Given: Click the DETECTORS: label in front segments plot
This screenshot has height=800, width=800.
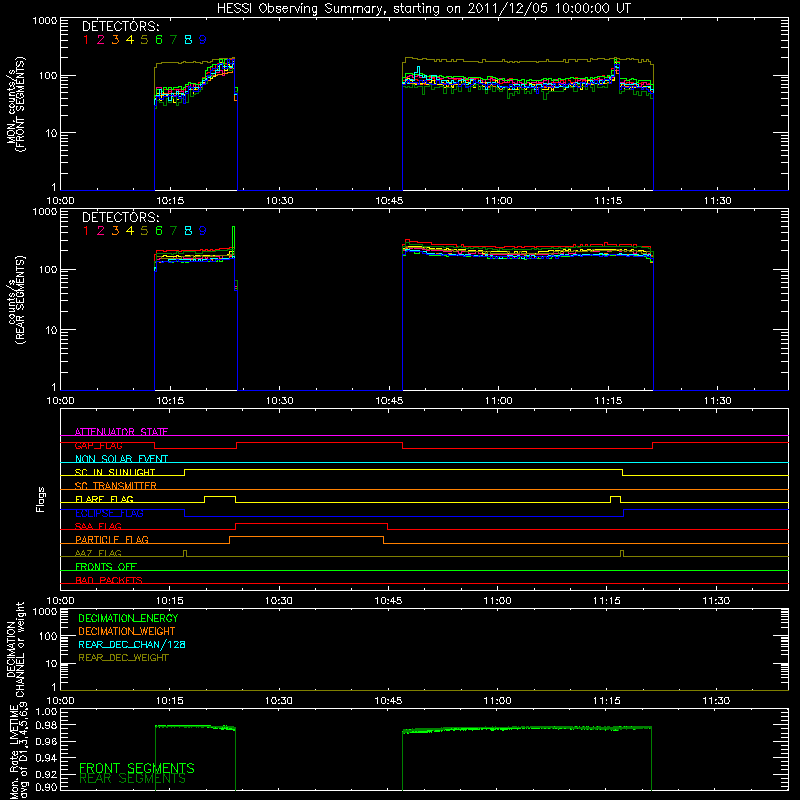Looking at the screenshot, I should pos(120,26).
